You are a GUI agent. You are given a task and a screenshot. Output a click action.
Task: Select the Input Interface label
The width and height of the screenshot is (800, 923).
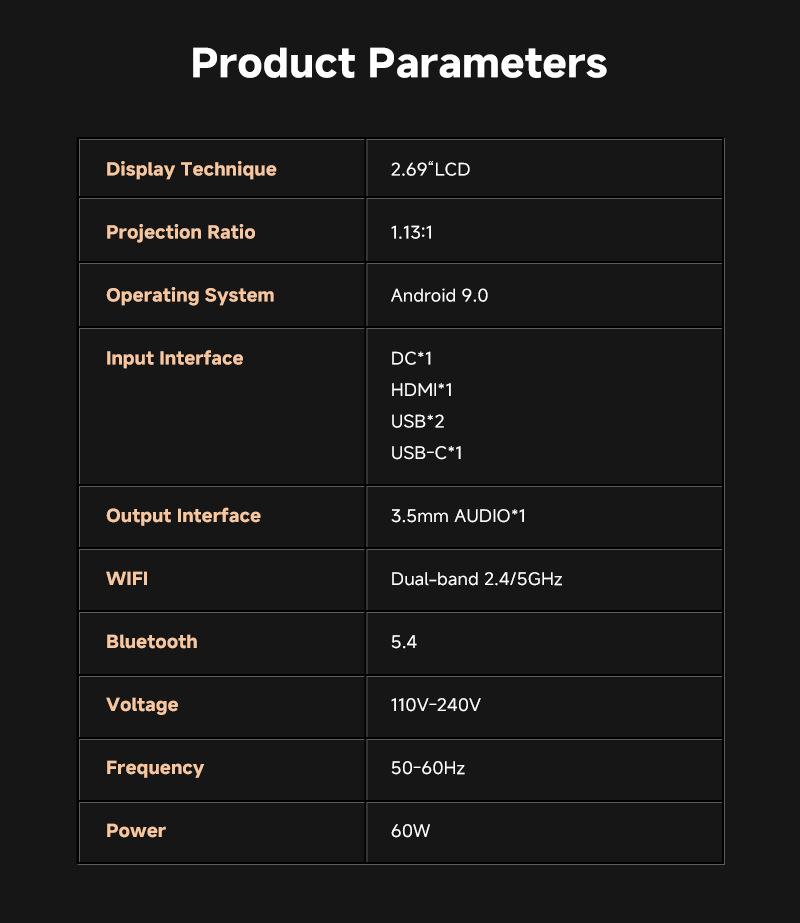coord(175,358)
